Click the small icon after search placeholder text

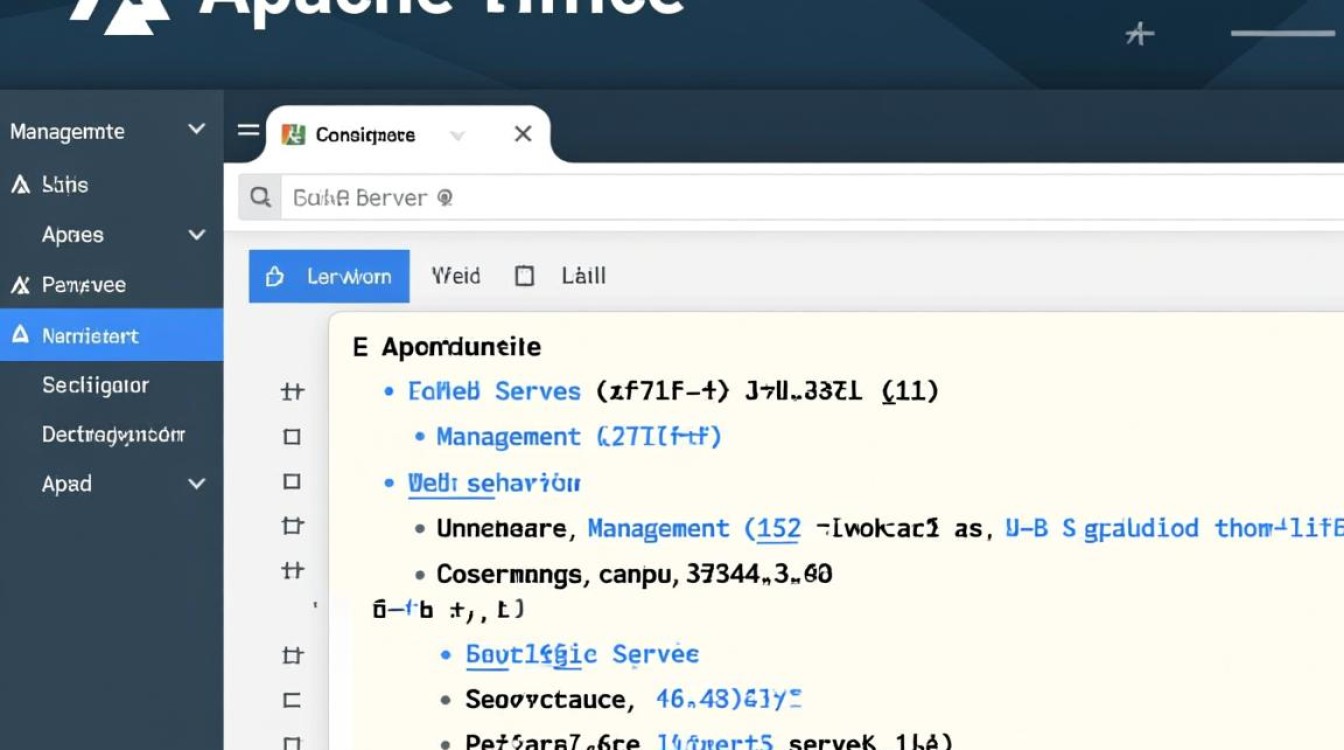tap(445, 198)
